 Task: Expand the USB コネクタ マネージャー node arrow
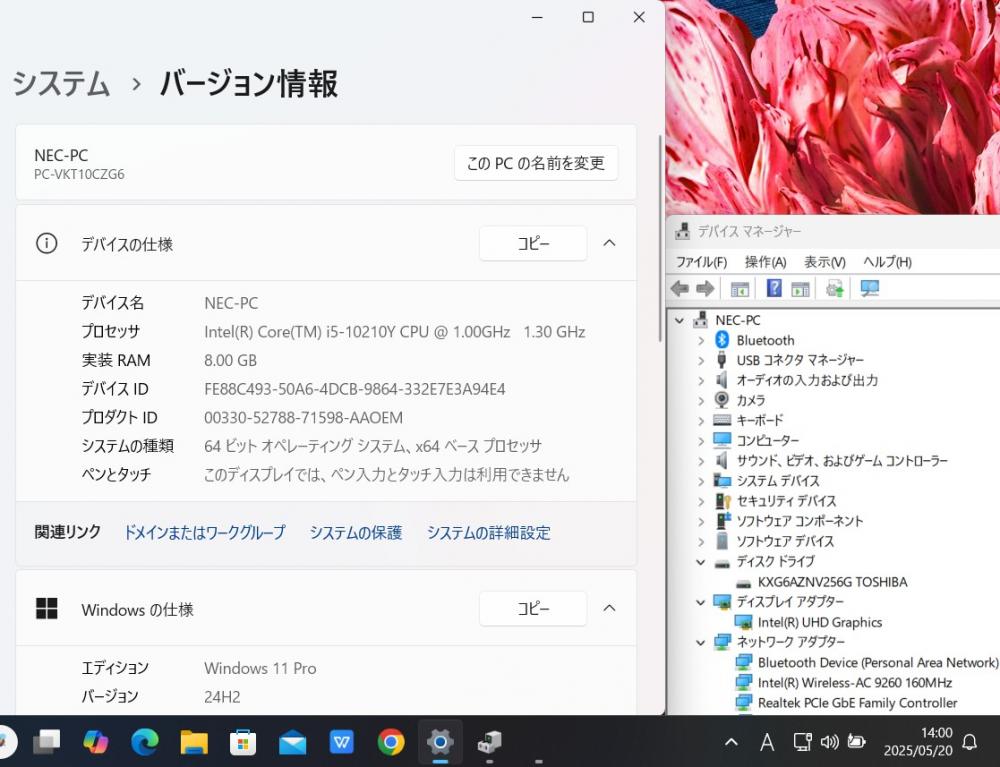coord(701,360)
